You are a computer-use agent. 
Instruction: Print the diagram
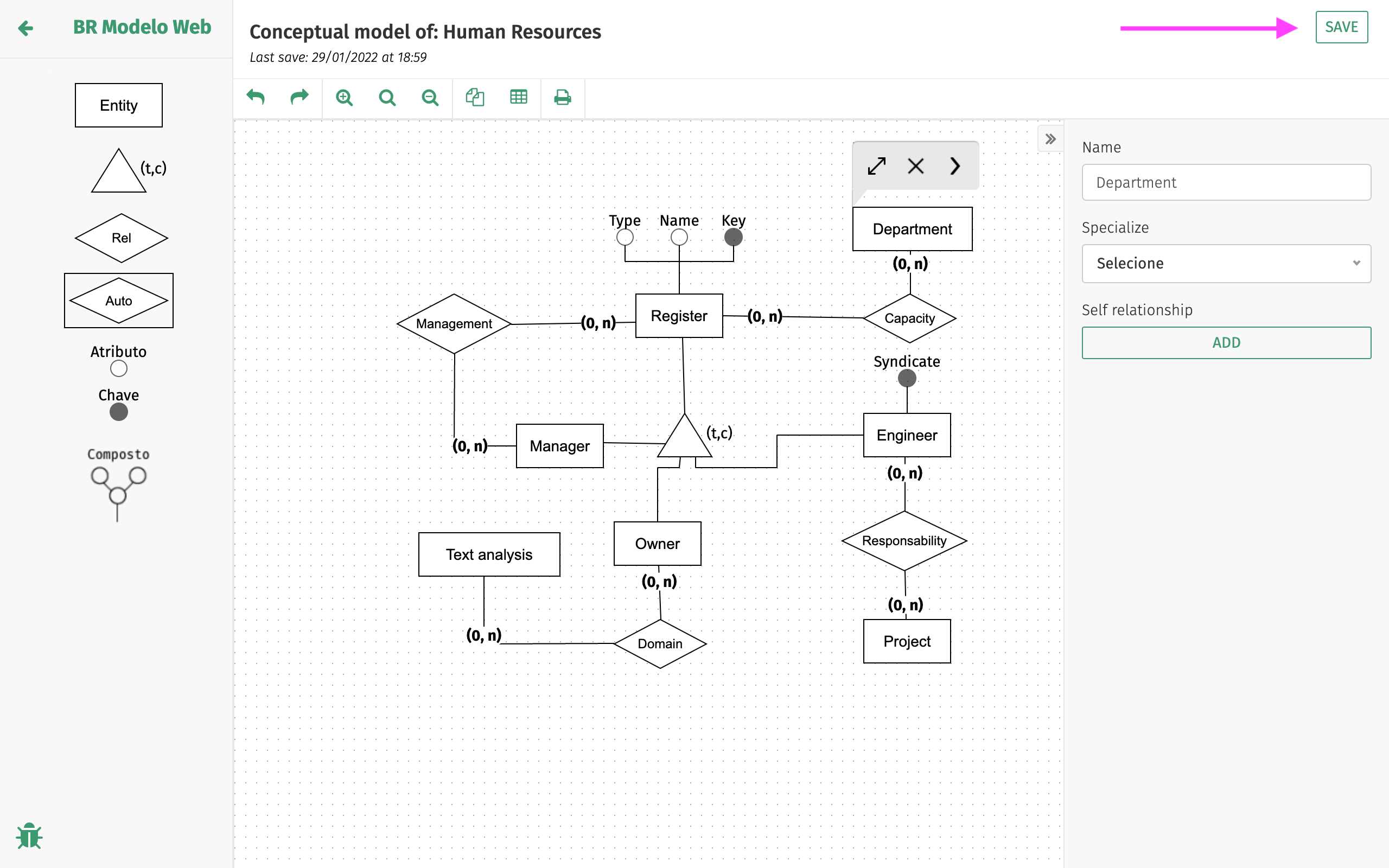pyautogui.click(x=562, y=97)
